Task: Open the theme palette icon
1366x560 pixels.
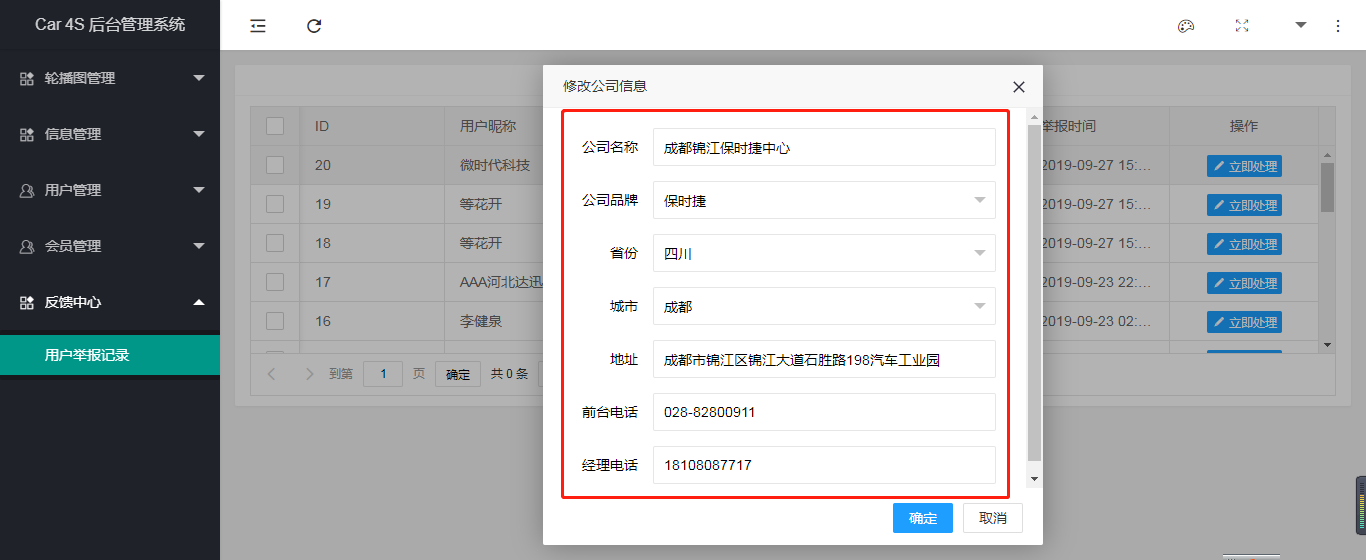Action: (1186, 26)
